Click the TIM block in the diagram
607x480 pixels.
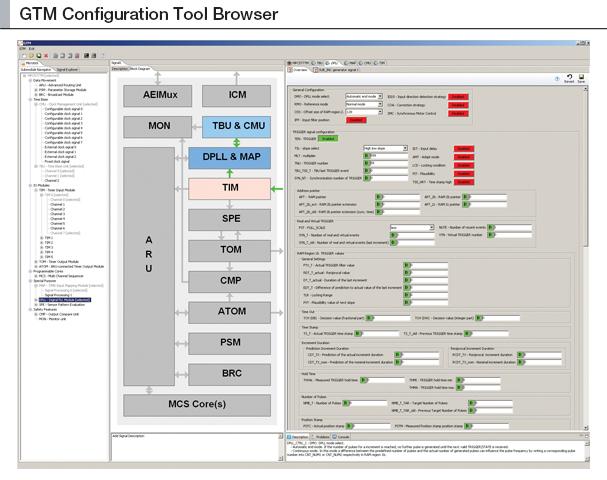point(230,187)
